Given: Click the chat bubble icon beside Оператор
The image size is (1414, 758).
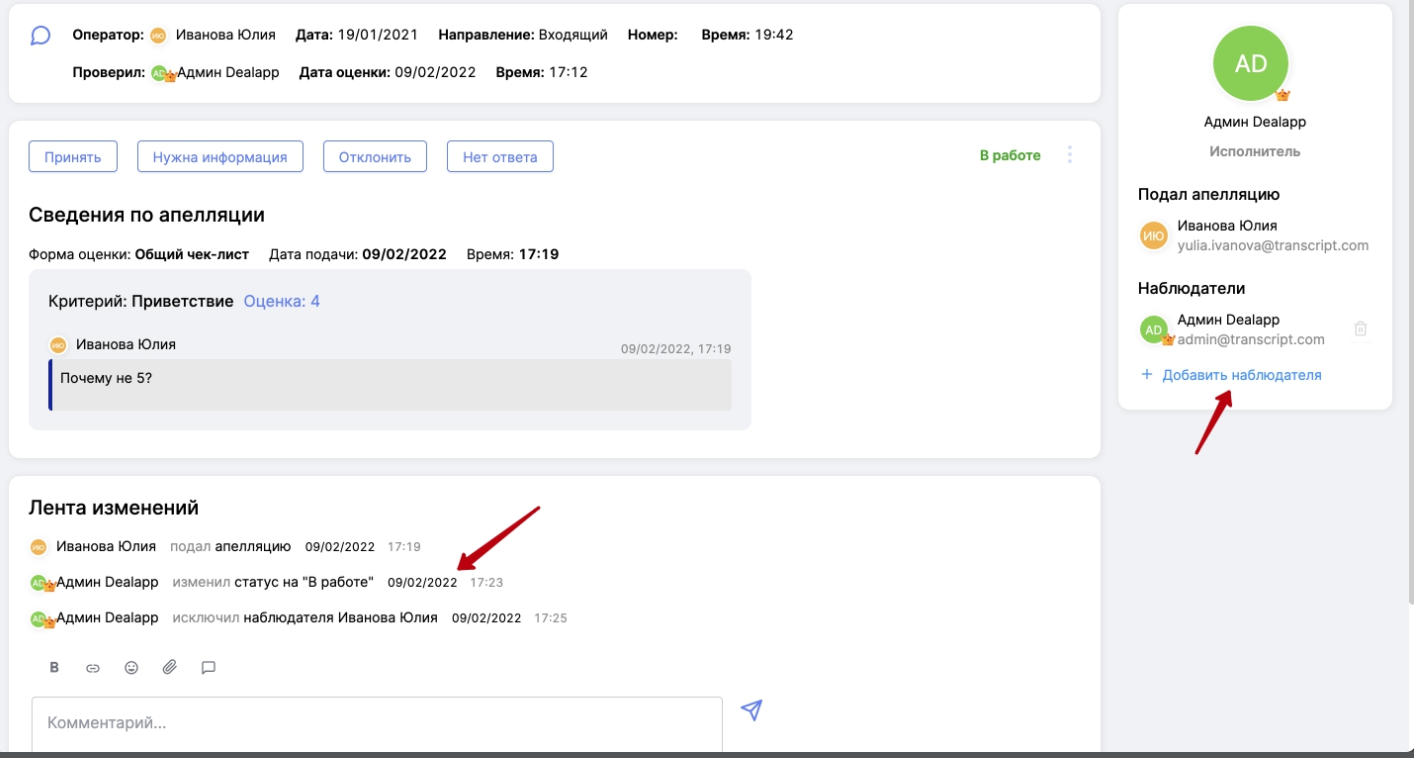Looking at the screenshot, I should coord(40,36).
